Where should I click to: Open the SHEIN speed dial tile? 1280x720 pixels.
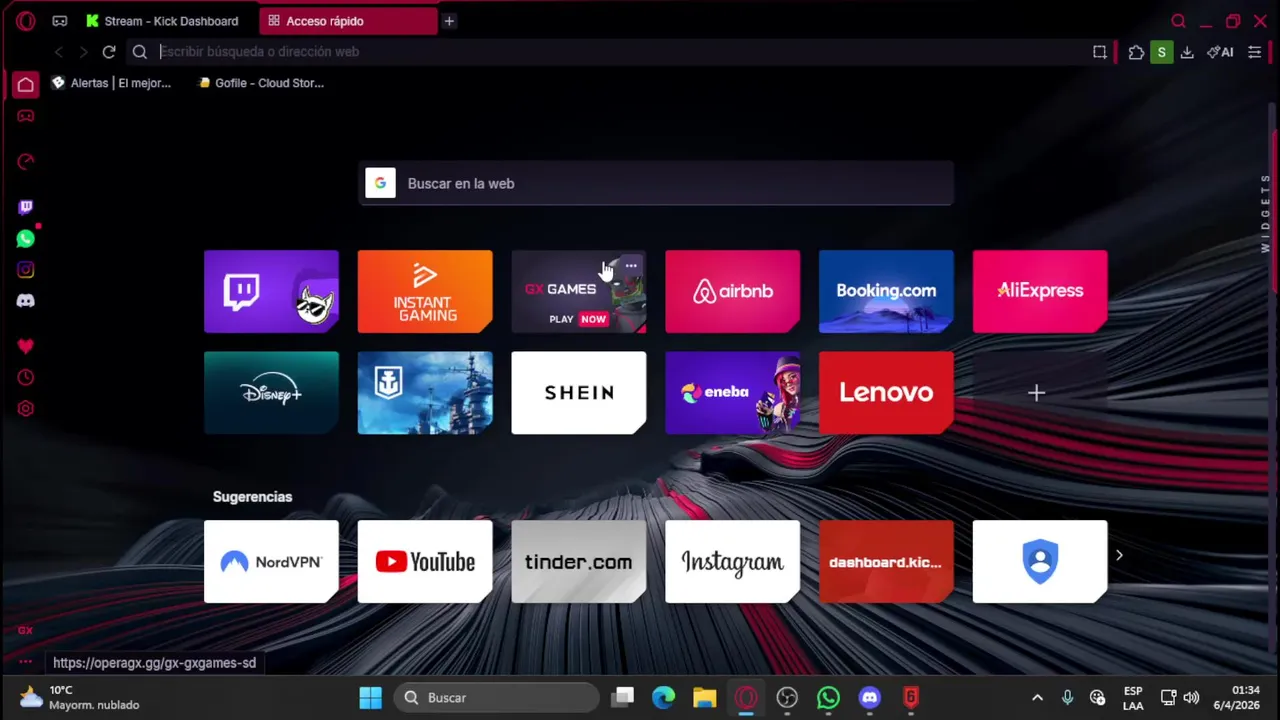[x=579, y=393]
